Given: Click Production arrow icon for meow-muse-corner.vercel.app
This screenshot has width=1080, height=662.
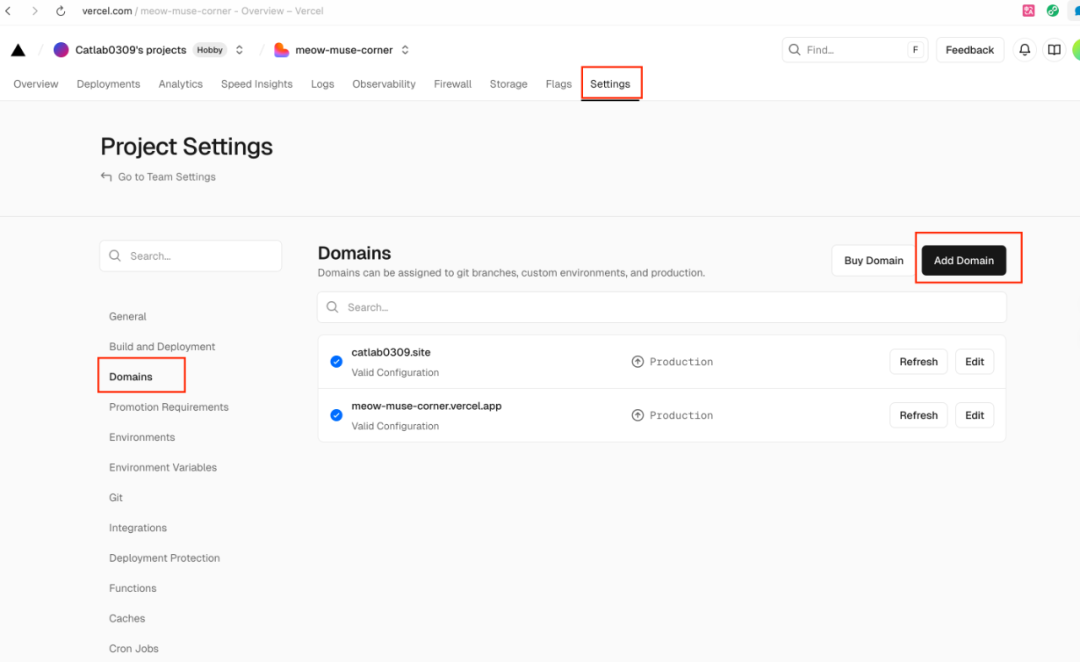Looking at the screenshot, I should [638, 415].
